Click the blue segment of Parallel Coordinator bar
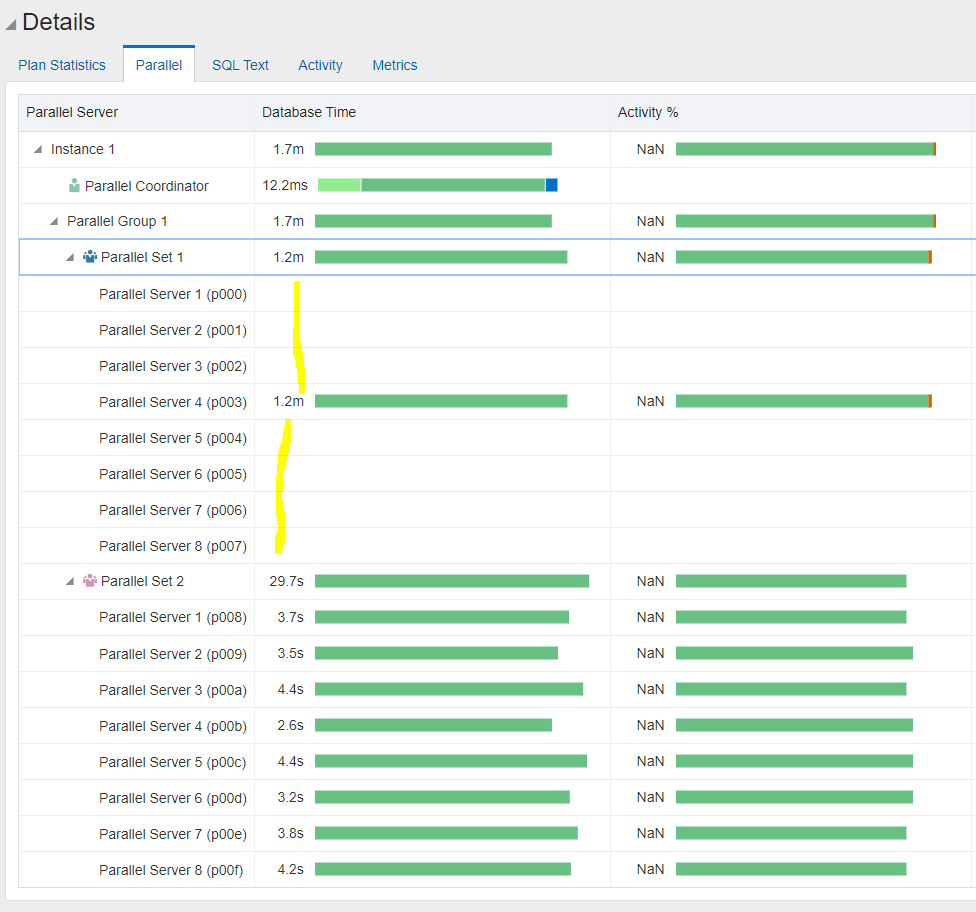The image size is (976, 912). point(551,185)
